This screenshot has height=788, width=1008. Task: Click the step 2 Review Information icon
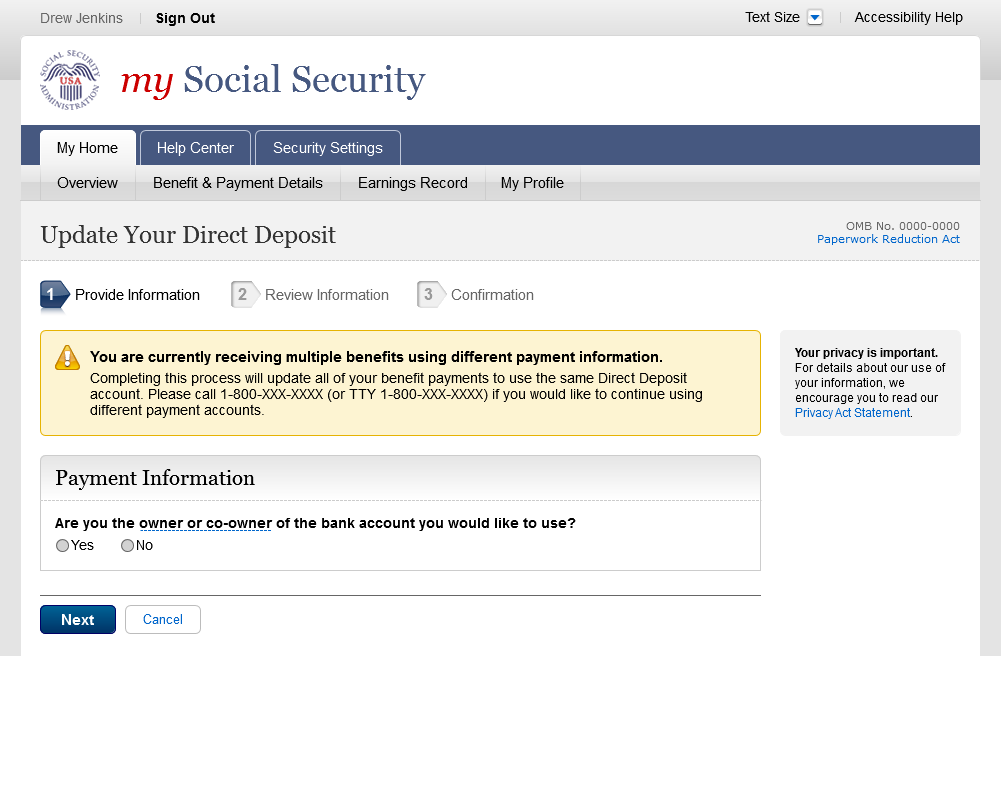click(x=244, y=295)
